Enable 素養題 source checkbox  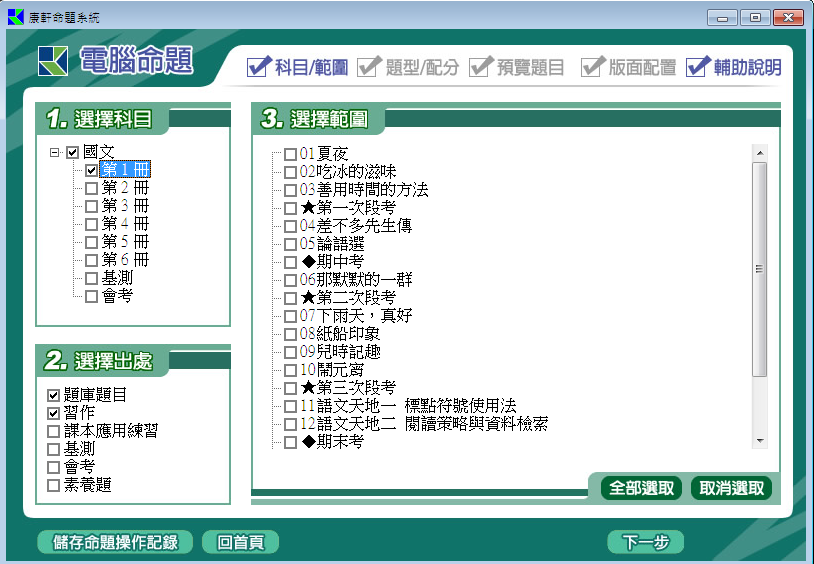point(53,485)
